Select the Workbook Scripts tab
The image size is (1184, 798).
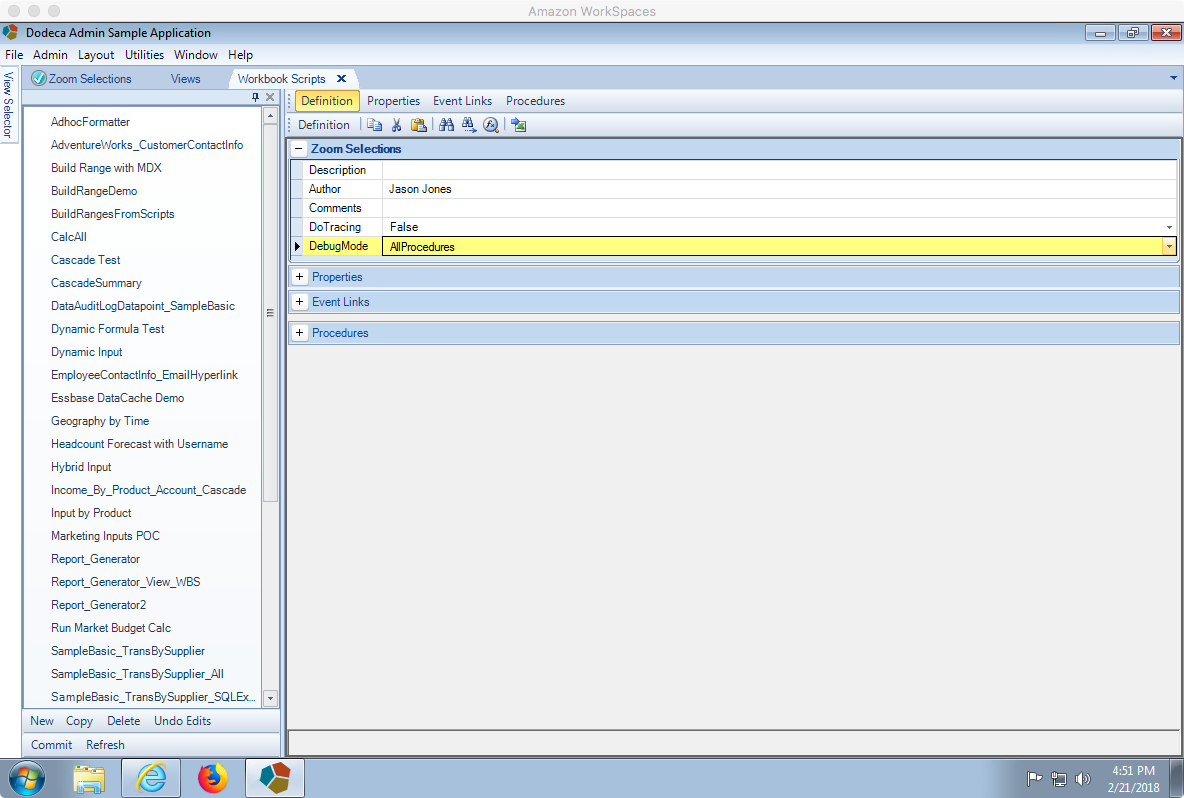pos(282,79)
